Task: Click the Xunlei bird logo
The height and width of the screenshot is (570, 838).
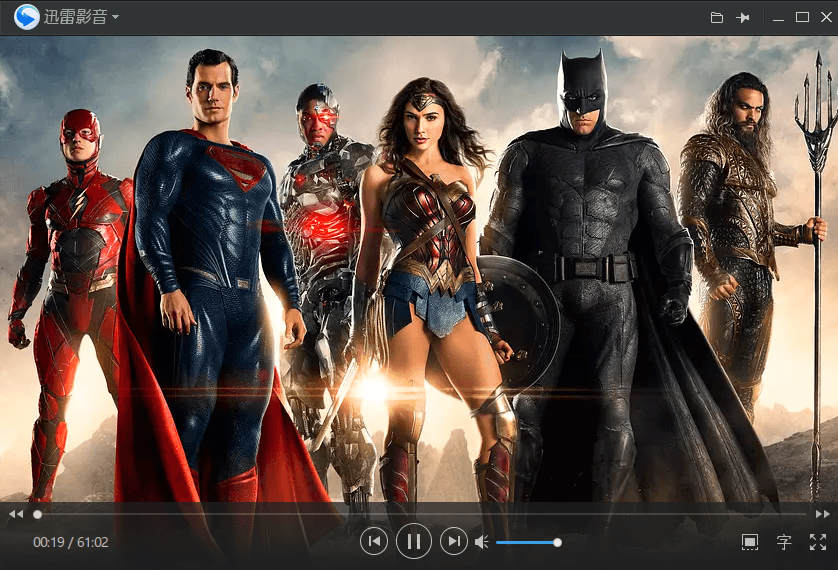Action: tap(27, 18)
